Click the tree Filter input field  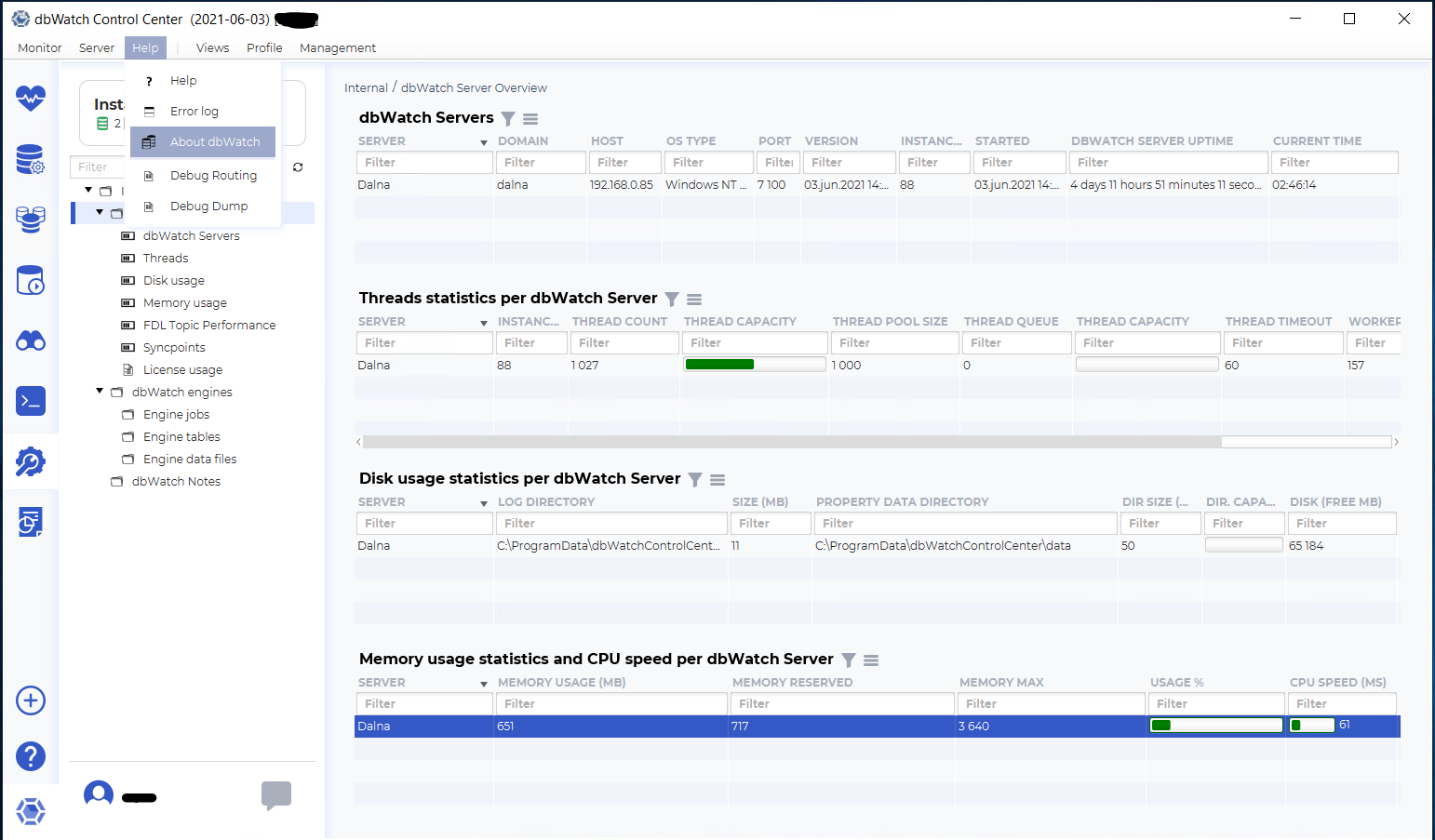tap(99, 167)
